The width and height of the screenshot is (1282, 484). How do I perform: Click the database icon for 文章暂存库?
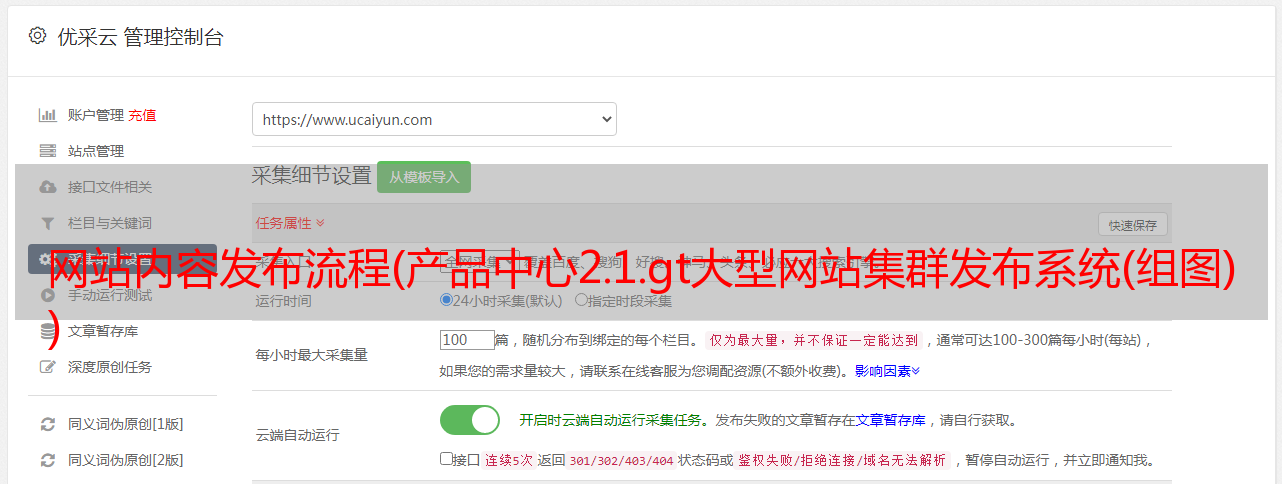(47, 331)
